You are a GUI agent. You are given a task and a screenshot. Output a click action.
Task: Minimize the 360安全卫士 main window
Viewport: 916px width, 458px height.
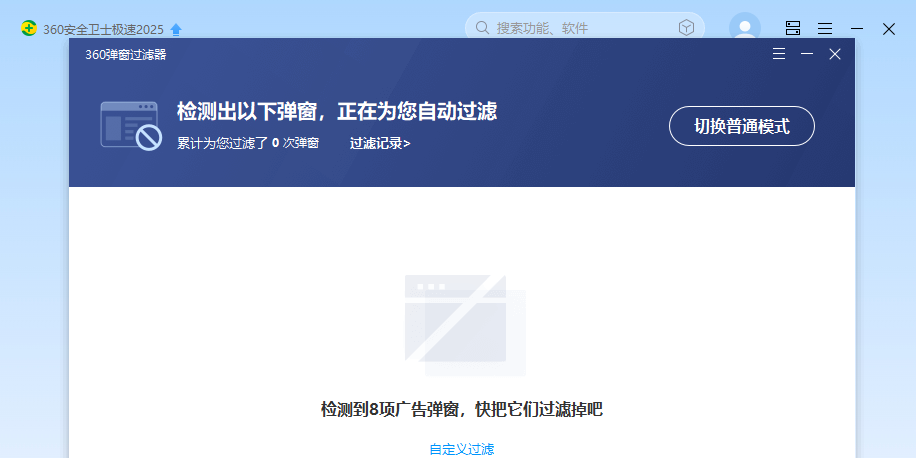coord(857,28)
